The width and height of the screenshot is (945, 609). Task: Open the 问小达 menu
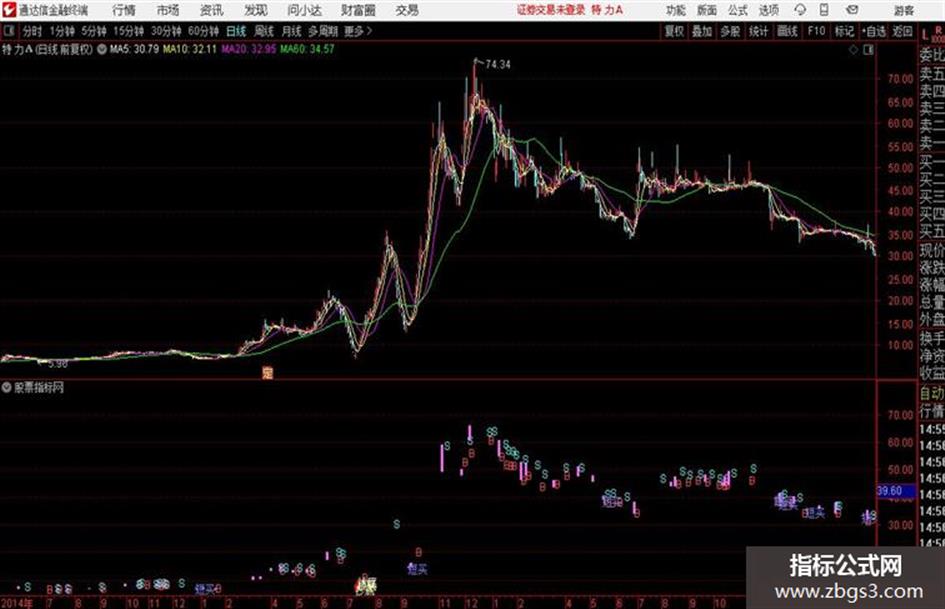point(304,10)
